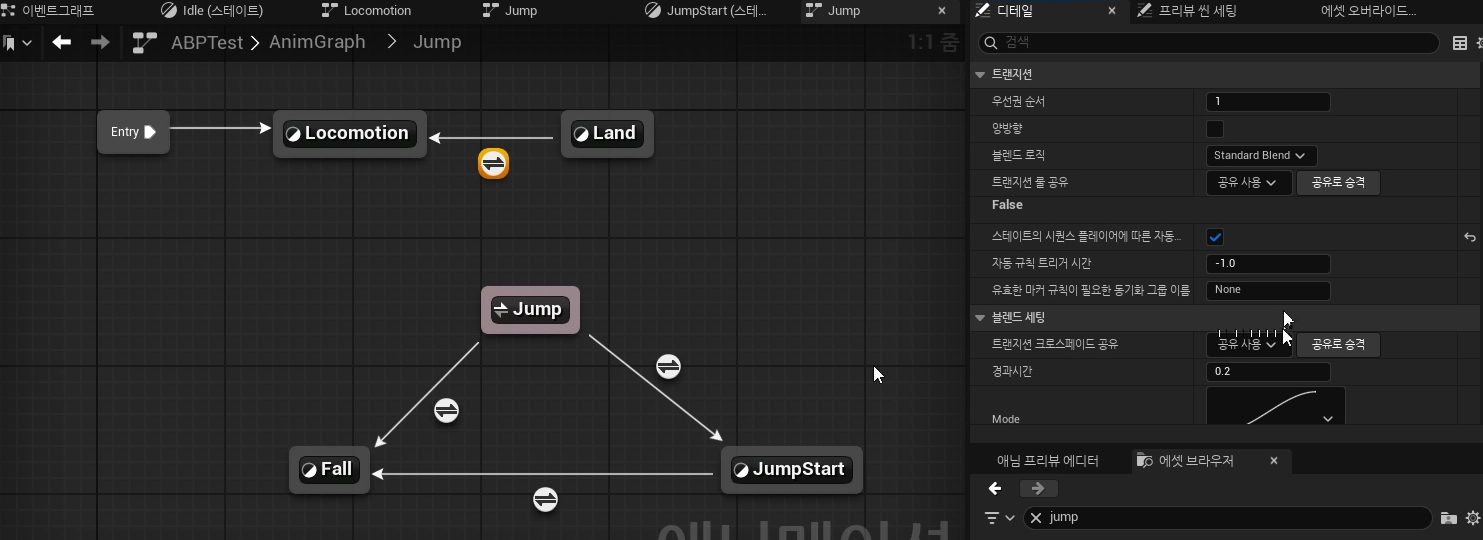Click 공유로 승격 button for crossfade

pos(1338,344)
